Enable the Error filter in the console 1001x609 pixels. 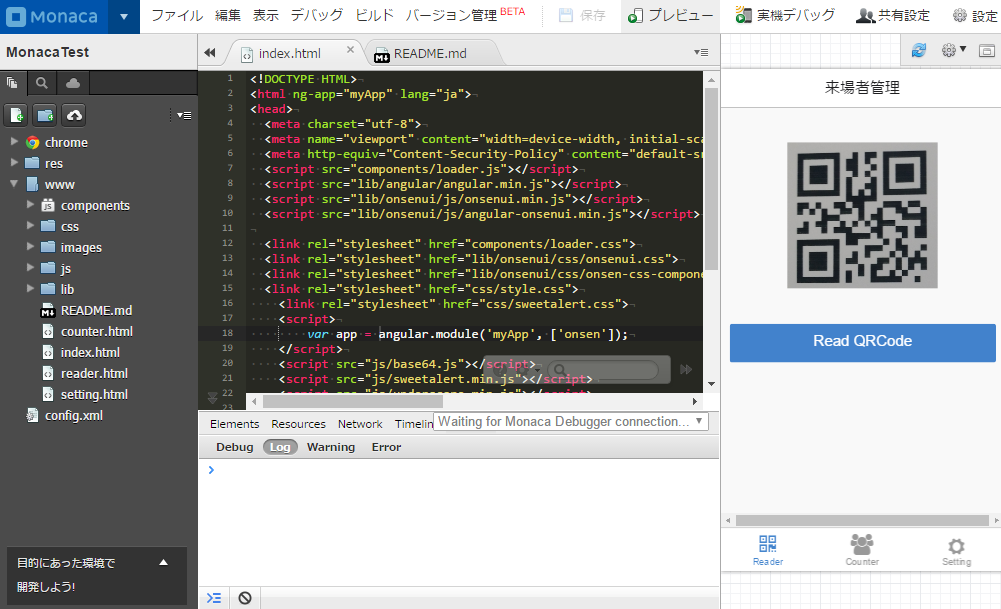386,447
